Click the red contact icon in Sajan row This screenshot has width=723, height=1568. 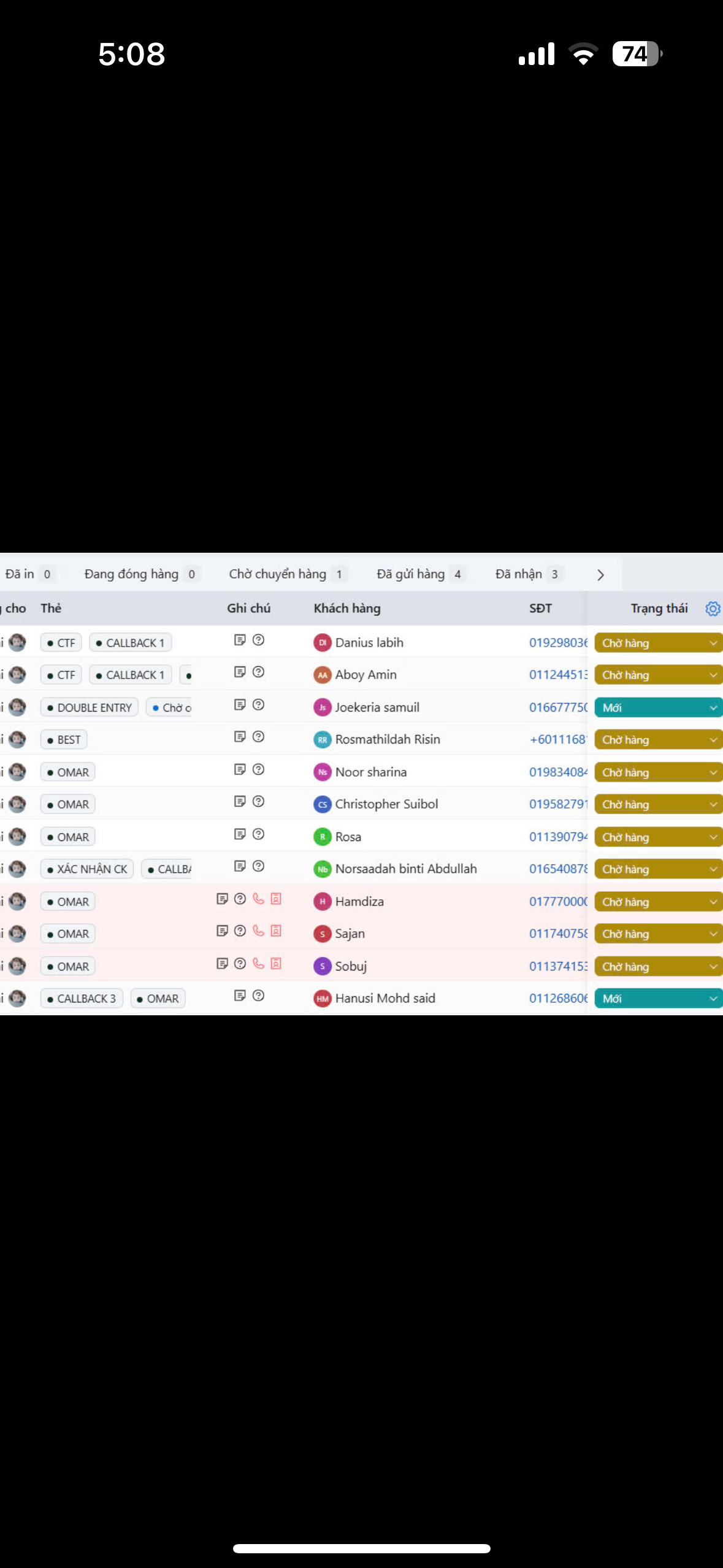pos(276,931)
